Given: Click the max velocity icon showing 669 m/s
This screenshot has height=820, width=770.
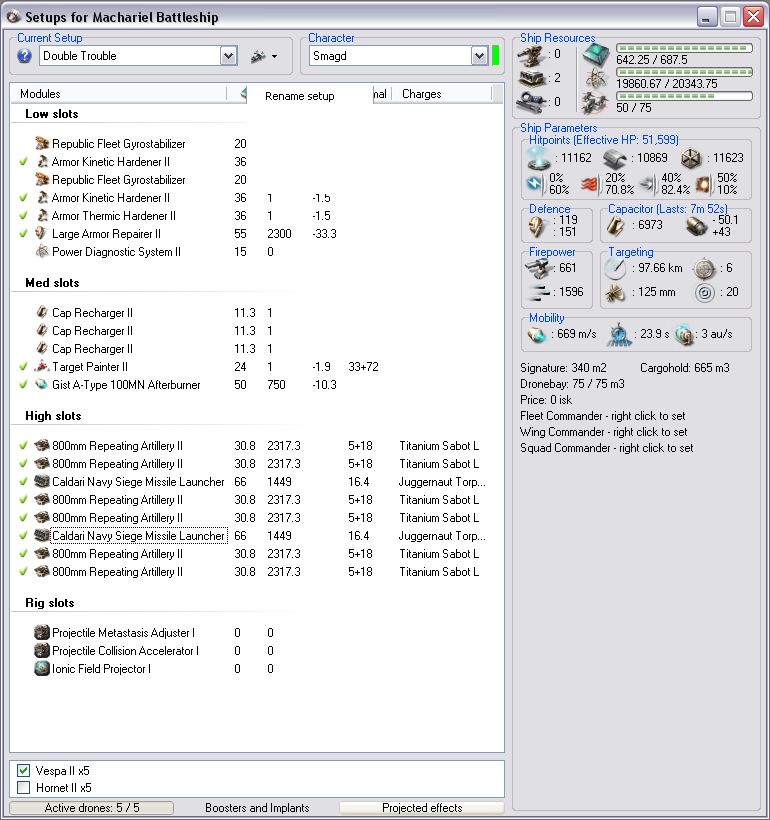Looking at the screenshot, I should tap(536, 334).
